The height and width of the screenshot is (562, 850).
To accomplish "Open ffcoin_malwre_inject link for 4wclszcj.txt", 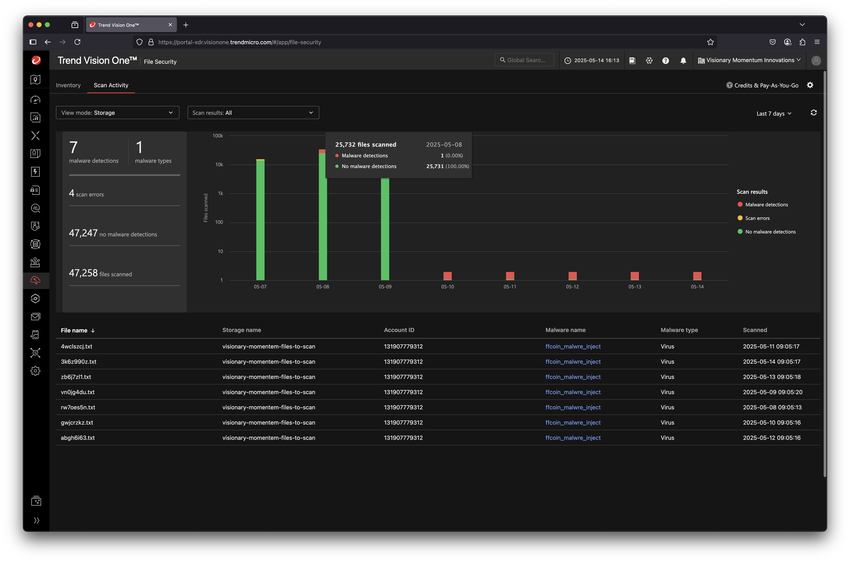I will pyautogui.click(x=573, y=346).
